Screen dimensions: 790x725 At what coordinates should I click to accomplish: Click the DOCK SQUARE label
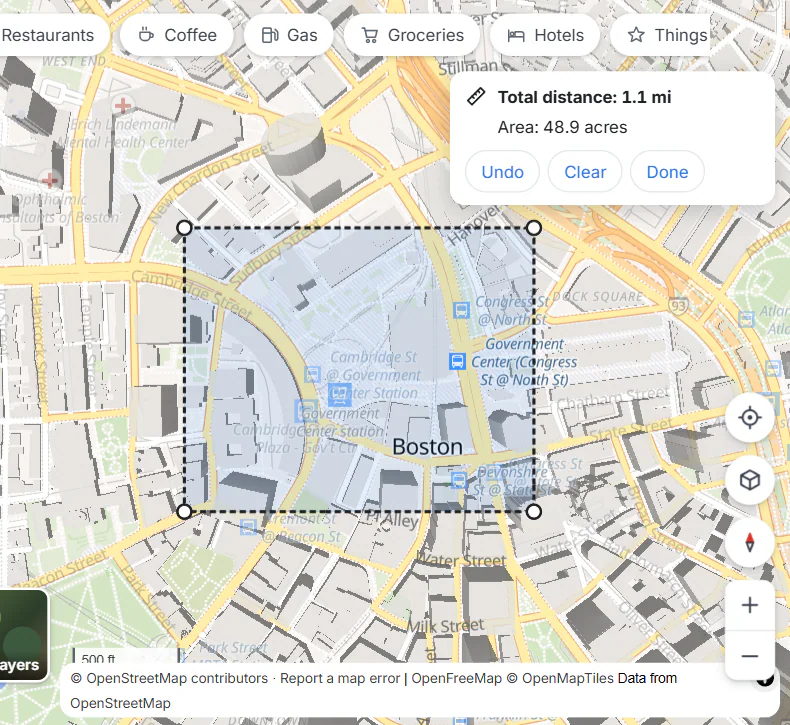[x=598, y=297]
